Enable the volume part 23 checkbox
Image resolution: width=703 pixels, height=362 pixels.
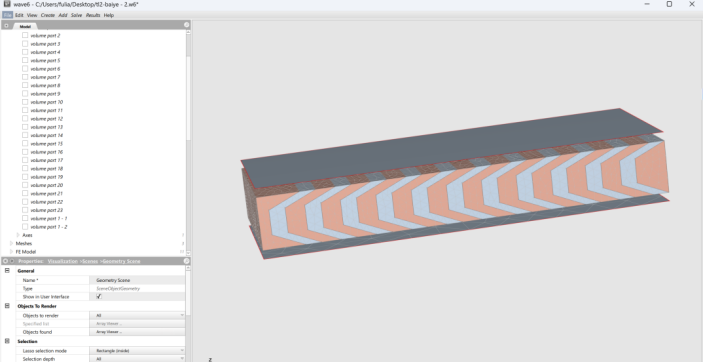pyautogui.click(x=25, y=210)
